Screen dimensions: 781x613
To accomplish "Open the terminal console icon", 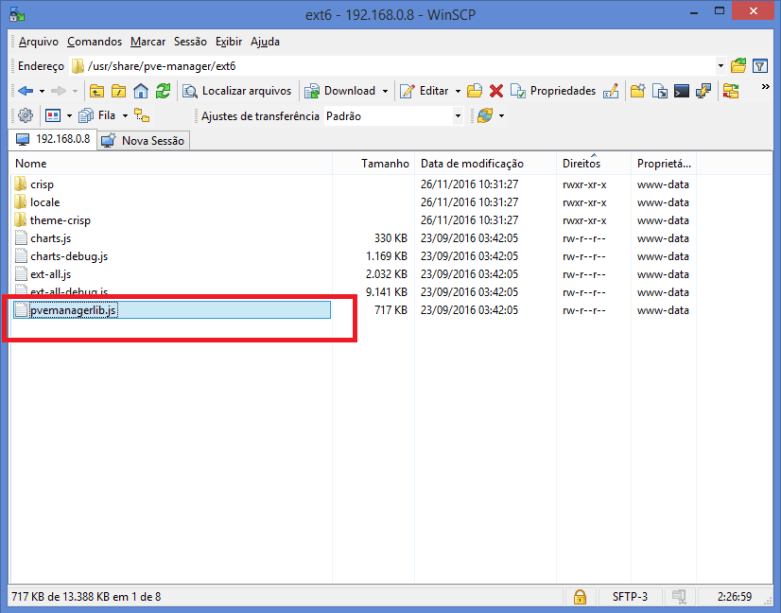I will (682, 91).
